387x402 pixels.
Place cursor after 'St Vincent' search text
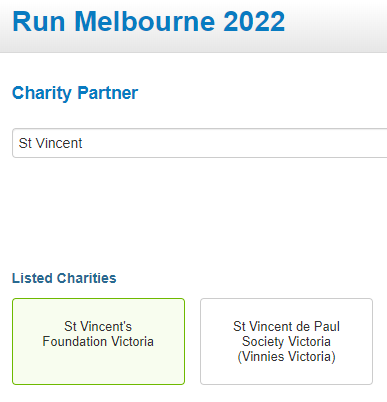click(83, 143)
